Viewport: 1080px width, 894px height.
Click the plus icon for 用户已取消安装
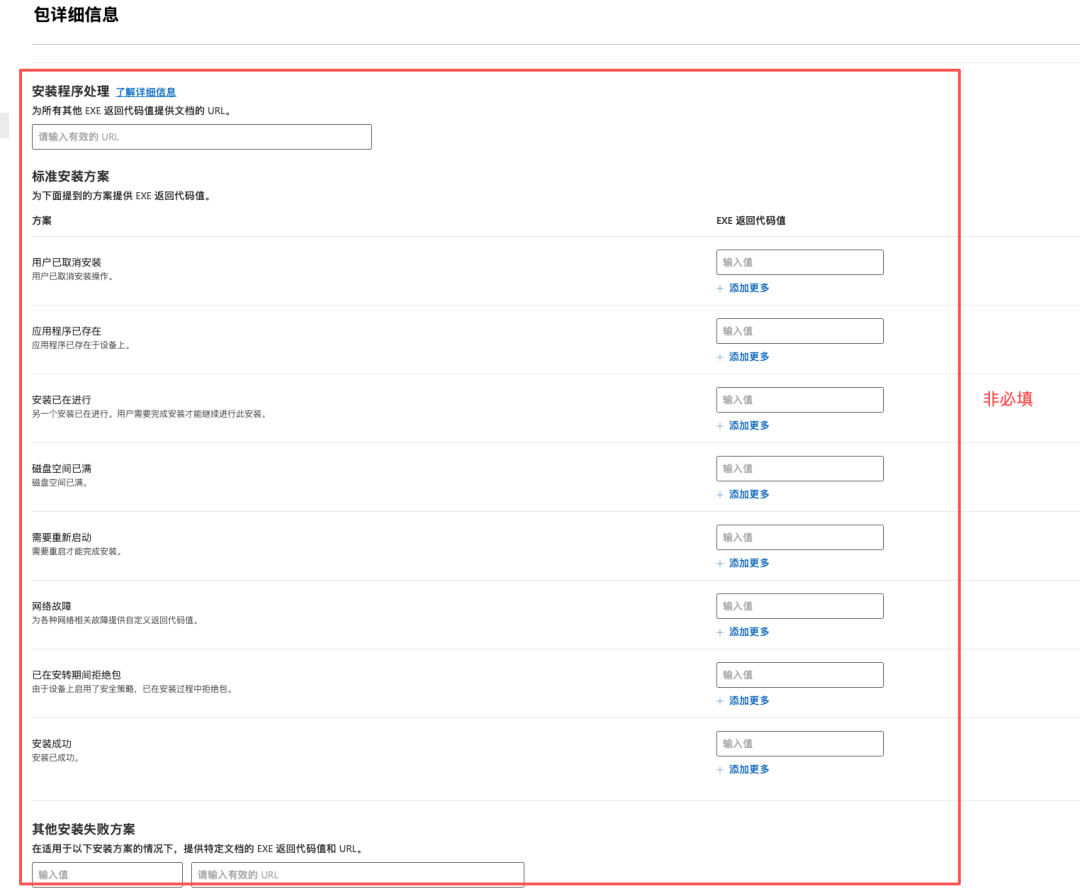click(x=720, y=289)
